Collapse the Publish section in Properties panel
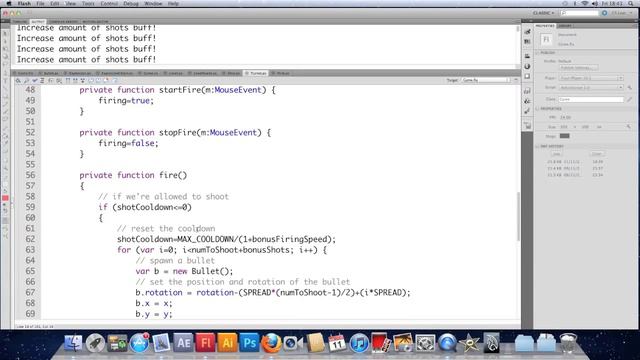Image resolution: width=640 pixels, height=360 pixels. 538,53
